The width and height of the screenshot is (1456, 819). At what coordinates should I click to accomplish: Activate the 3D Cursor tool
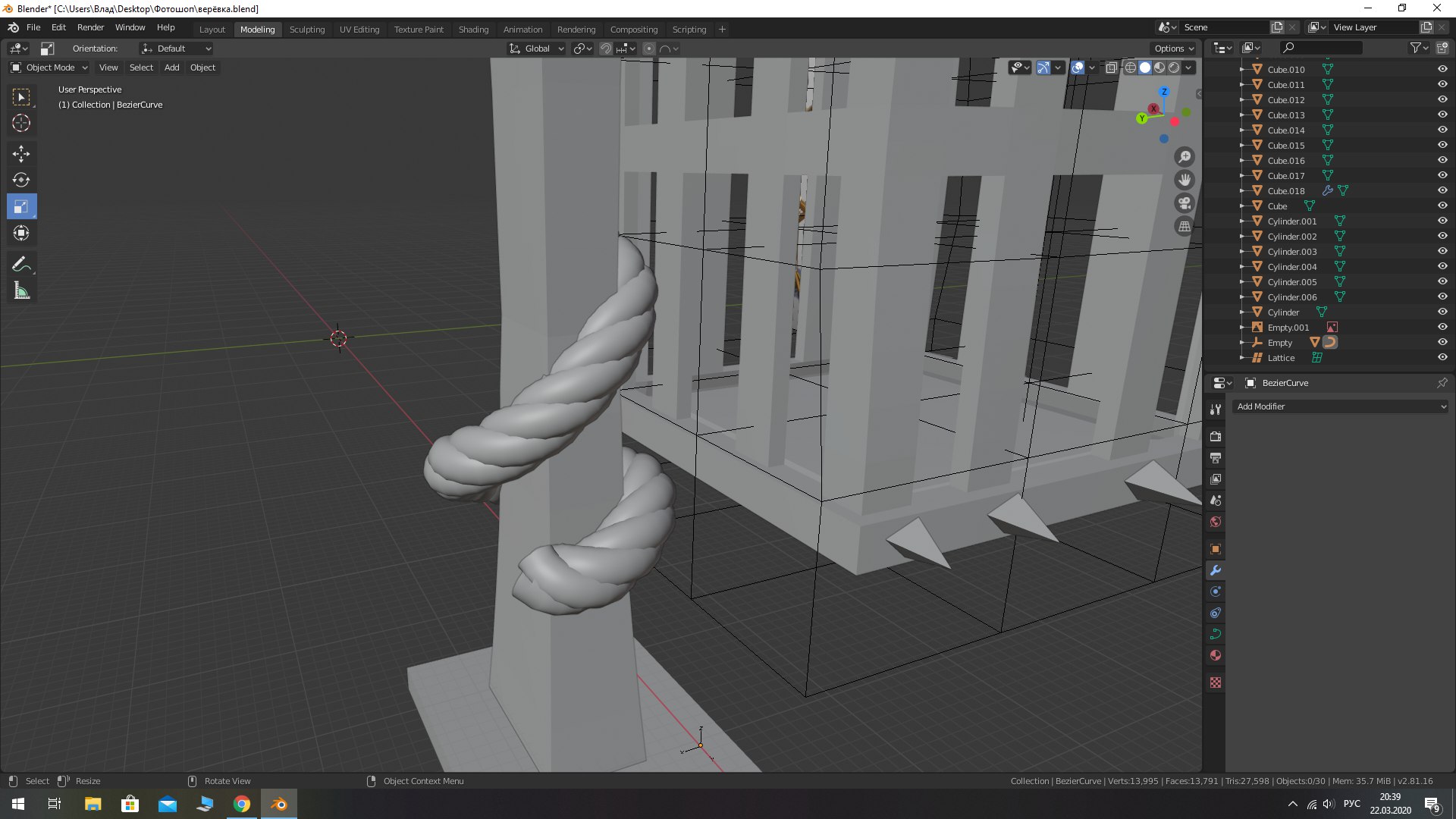[21, 123]
